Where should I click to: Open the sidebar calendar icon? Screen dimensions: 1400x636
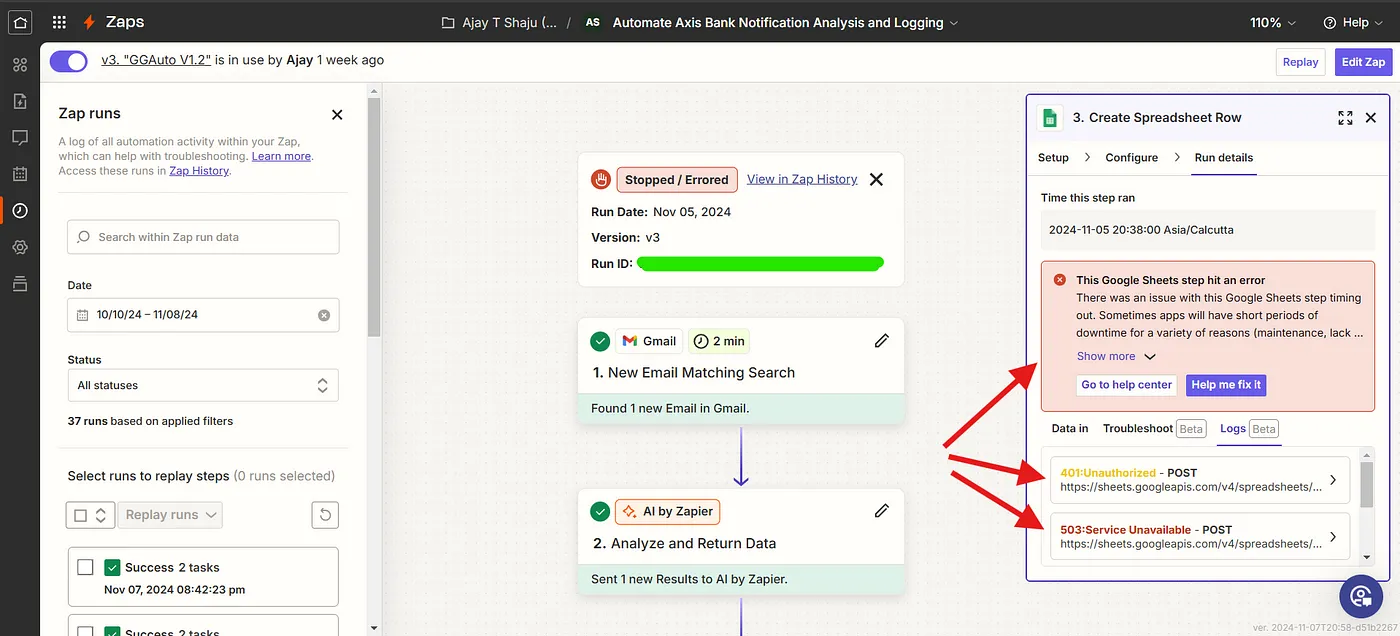(x=20, y=174)
